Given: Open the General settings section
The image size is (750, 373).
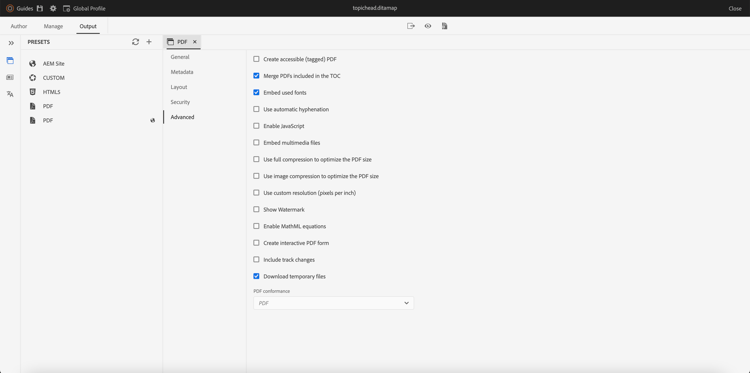Looking at the screenshot, I should tap(180, 57).
